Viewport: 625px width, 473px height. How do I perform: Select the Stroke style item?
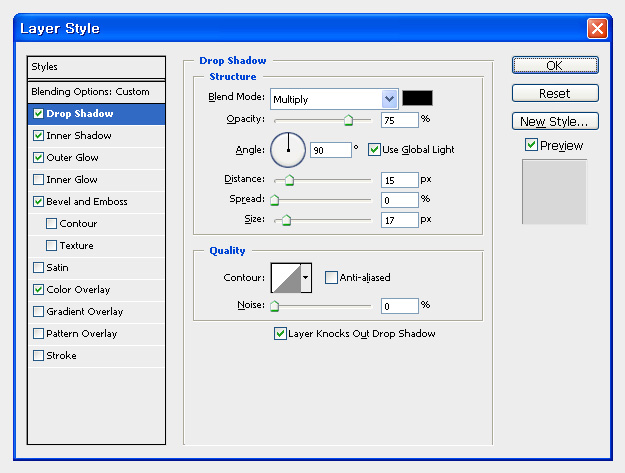[x=61, y=355]
